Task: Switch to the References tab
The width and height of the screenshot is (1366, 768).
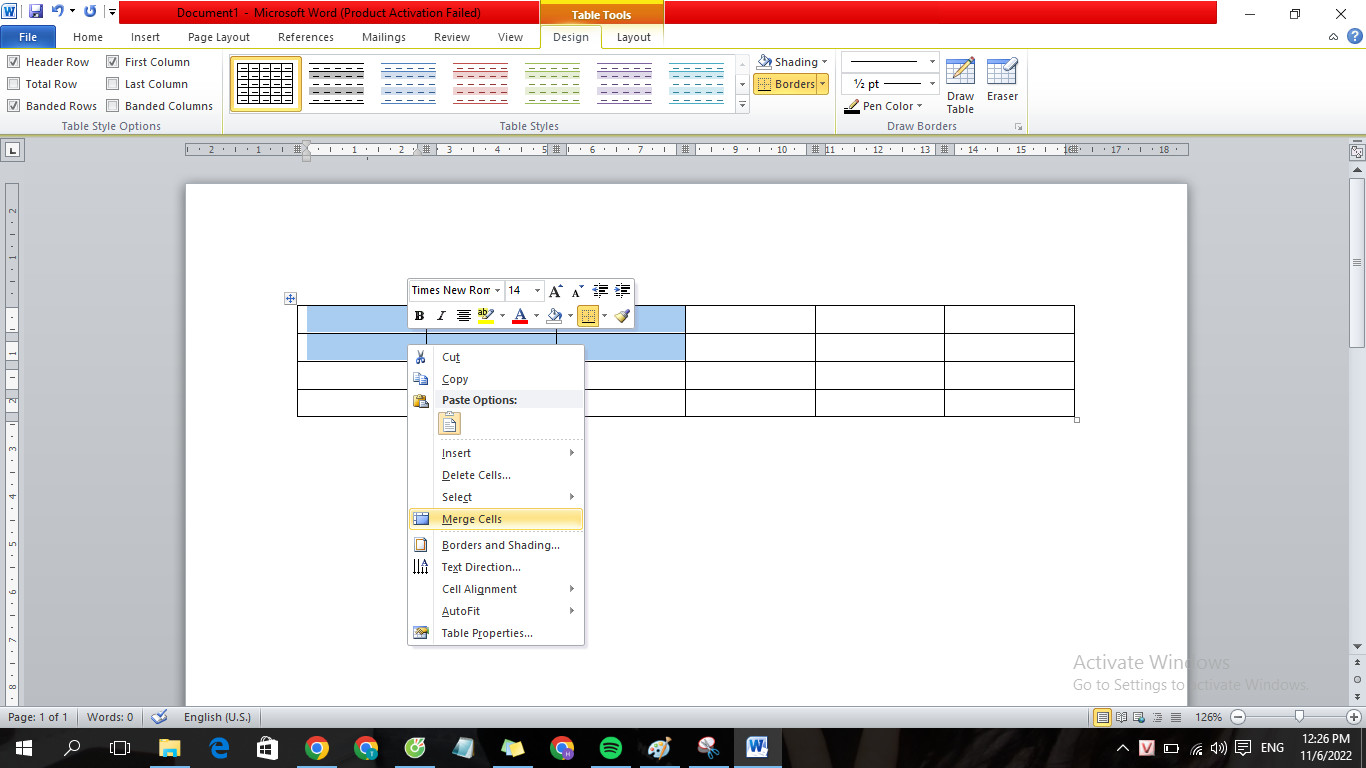Action: coord(306,37)
